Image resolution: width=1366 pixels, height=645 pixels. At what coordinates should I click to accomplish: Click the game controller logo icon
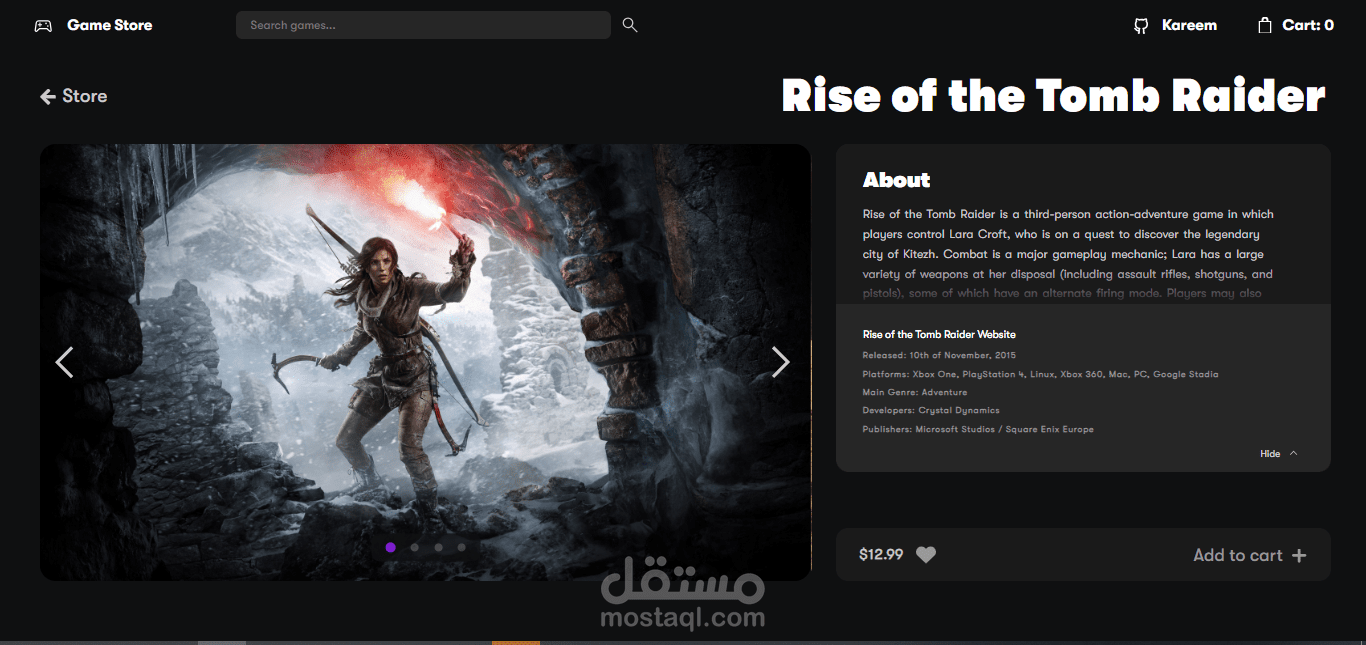pyautogui.click(x=43, y=25)
